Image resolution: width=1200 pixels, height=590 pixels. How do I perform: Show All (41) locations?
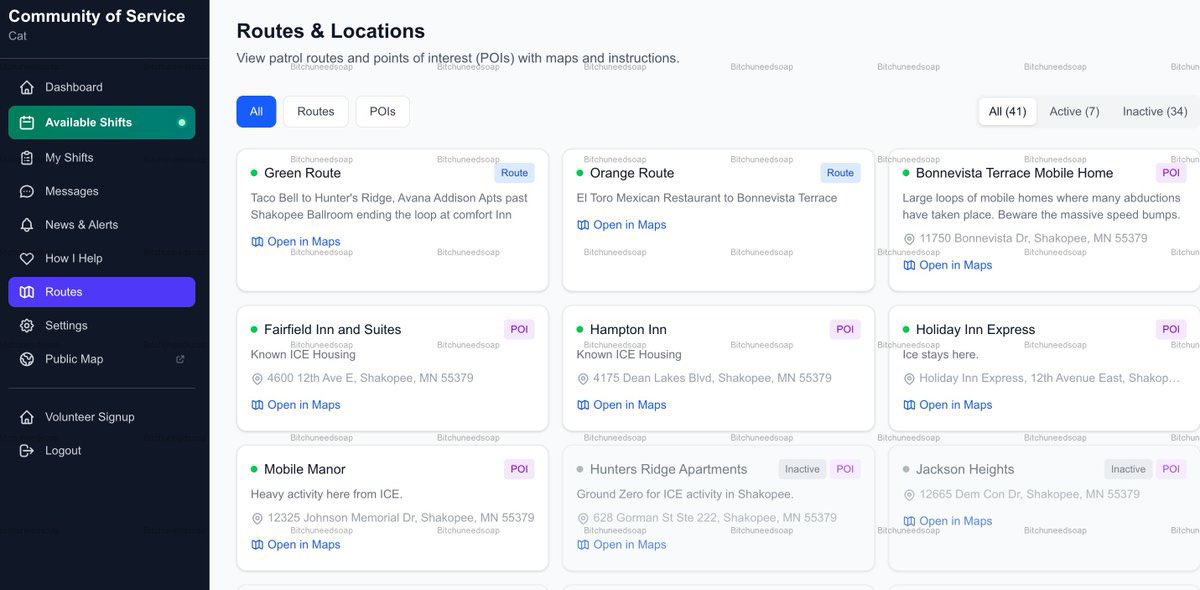pyautogui.click(x=1008, y=111)
